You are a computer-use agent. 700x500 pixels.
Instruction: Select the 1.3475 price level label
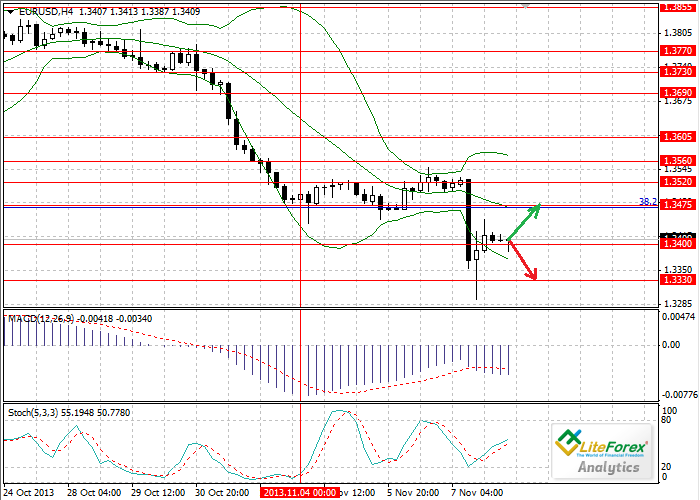(x=677, y=205)
